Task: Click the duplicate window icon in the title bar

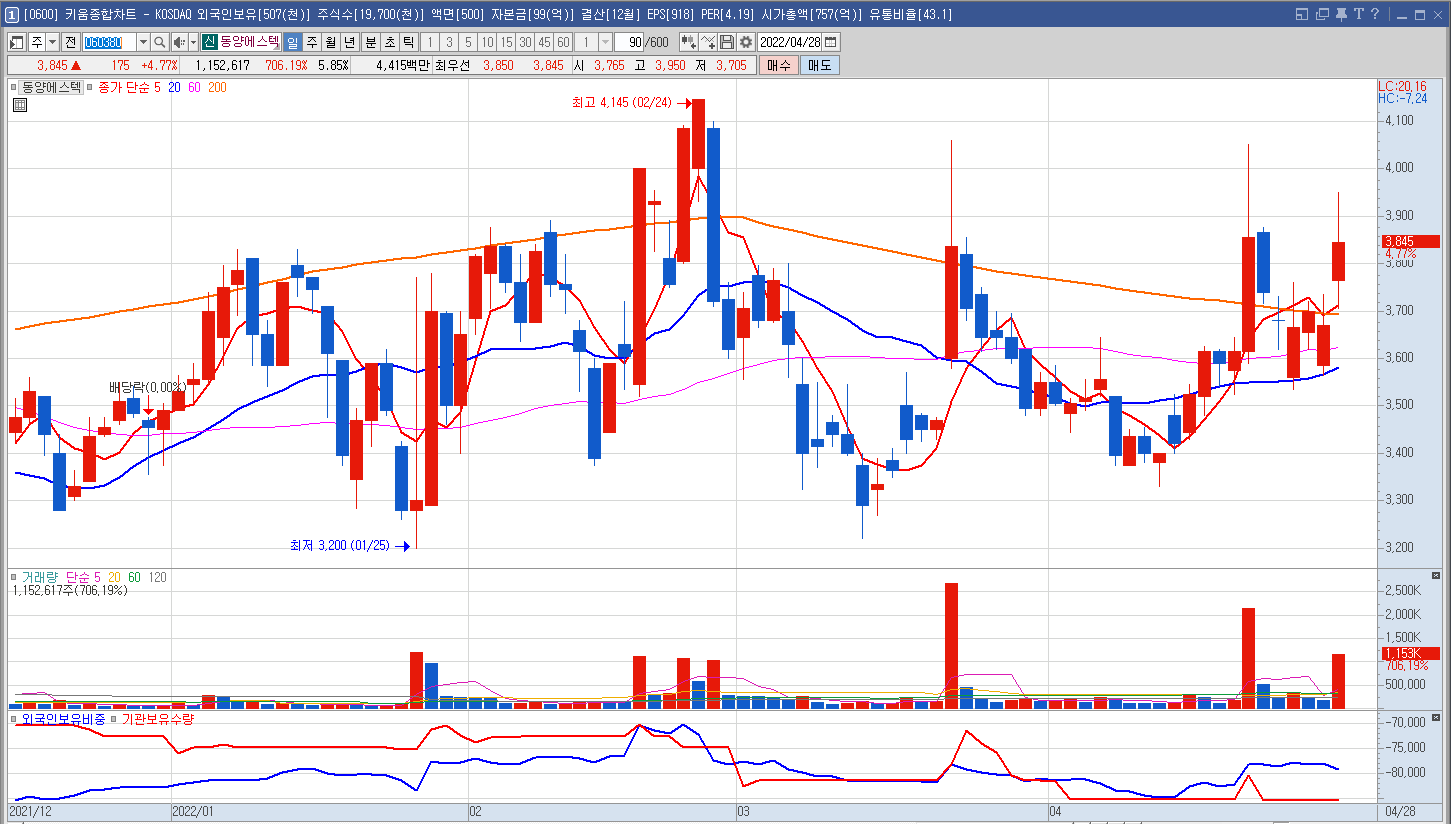Action: [1322, 14]
